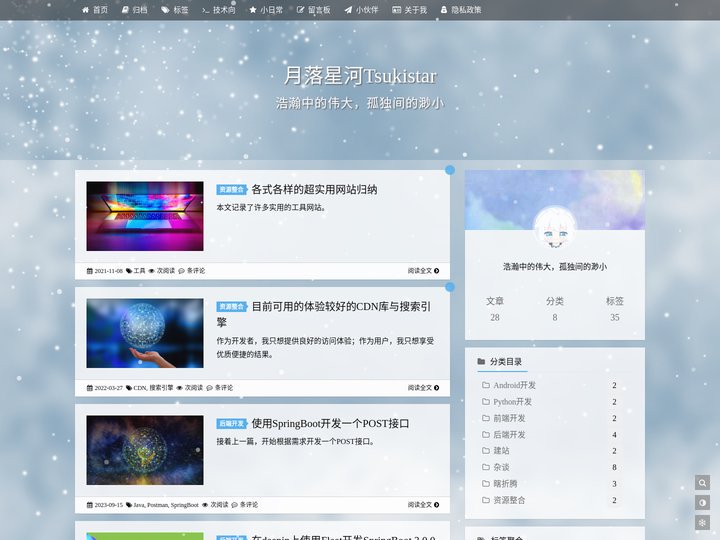This screenshot has height=540, width=720.
Task: Open the 关于我 about page
Action: point(409,10)
